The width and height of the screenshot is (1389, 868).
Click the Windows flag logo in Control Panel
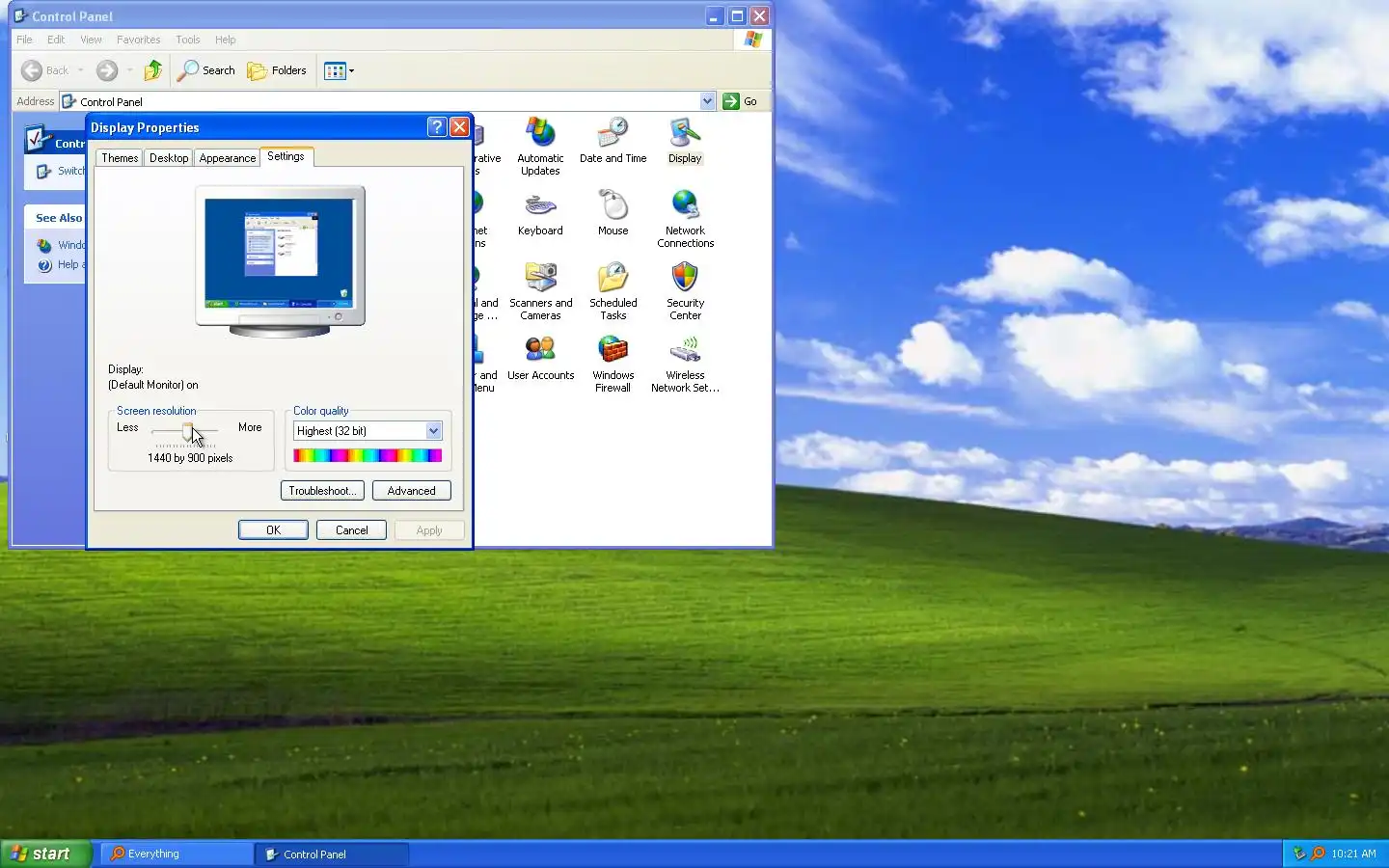point(753,40)
